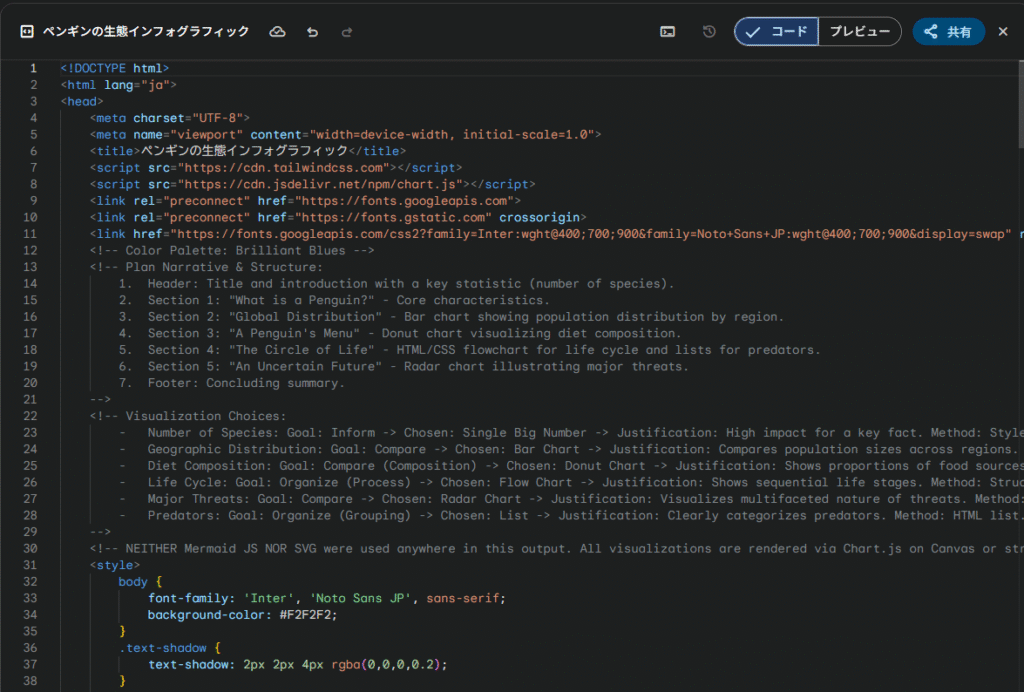Open version history clock icon

point(709,32)
